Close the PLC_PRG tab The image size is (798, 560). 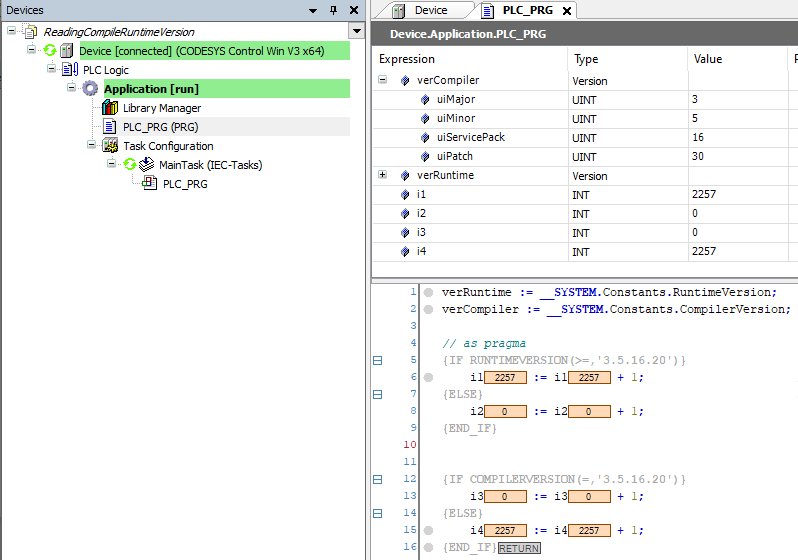point(567,11)
